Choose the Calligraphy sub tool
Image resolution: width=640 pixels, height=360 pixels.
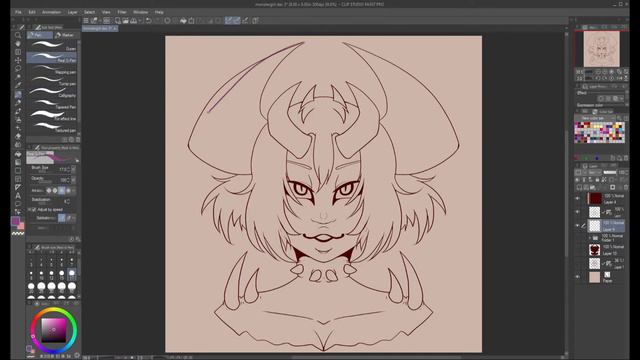51,93
